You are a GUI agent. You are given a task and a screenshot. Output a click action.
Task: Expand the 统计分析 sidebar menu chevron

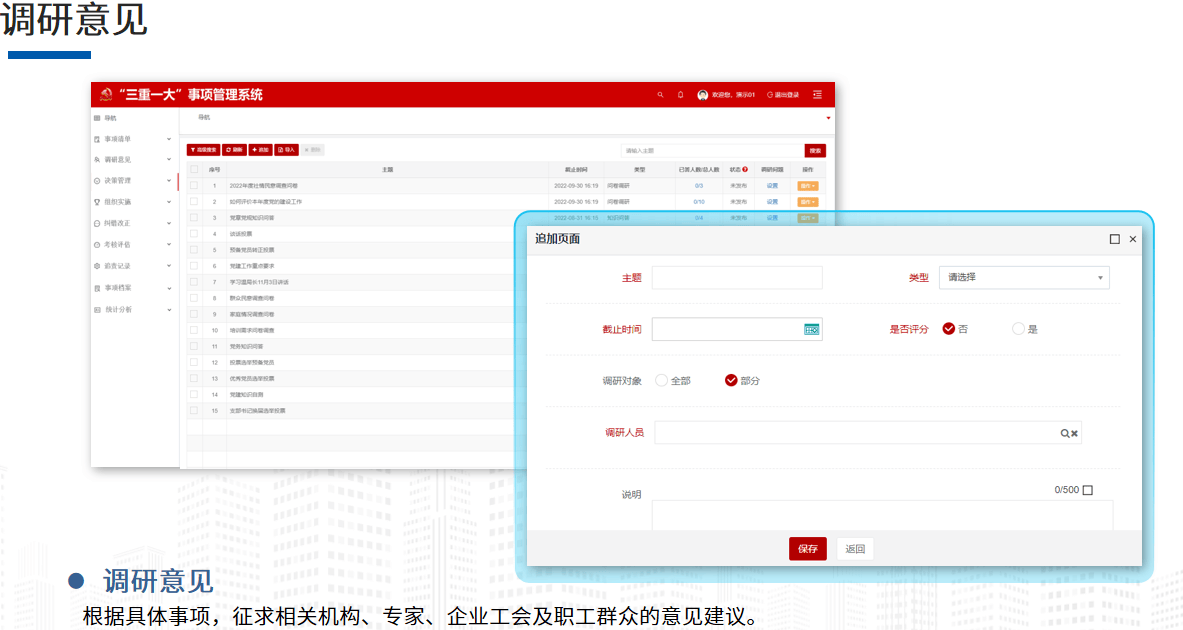tap(169, 310)
